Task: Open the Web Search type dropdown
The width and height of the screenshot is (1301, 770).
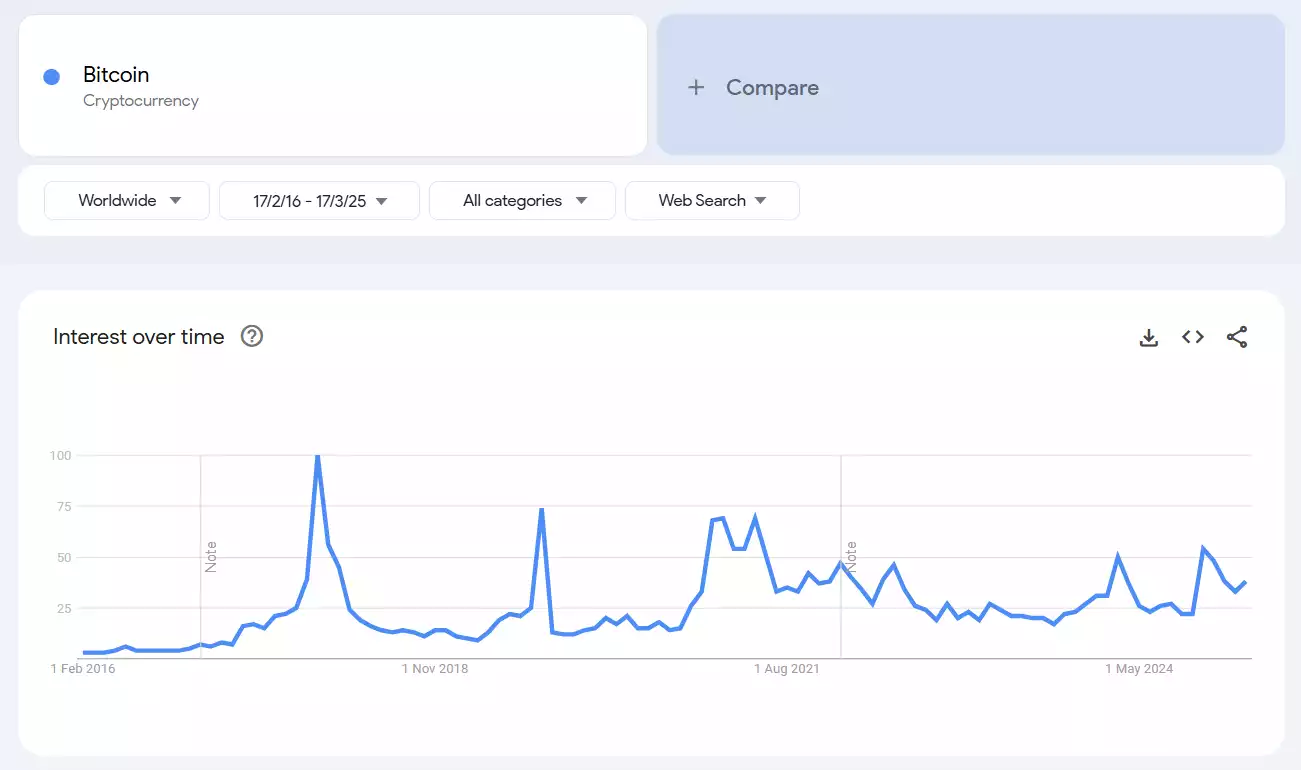Action: pos(711,200)
